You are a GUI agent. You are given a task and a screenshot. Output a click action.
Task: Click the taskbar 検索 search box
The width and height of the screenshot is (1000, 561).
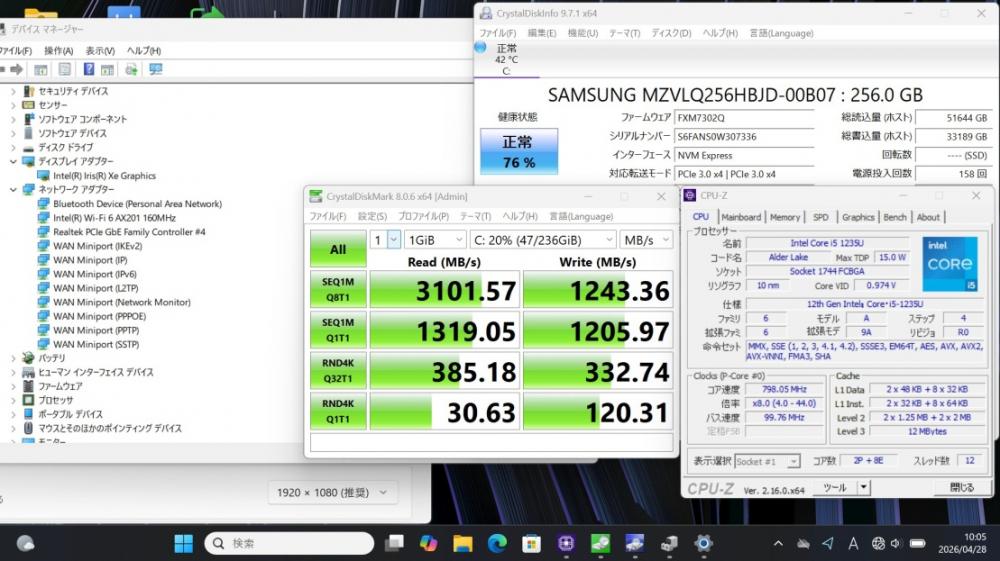(x=289, y=543)
